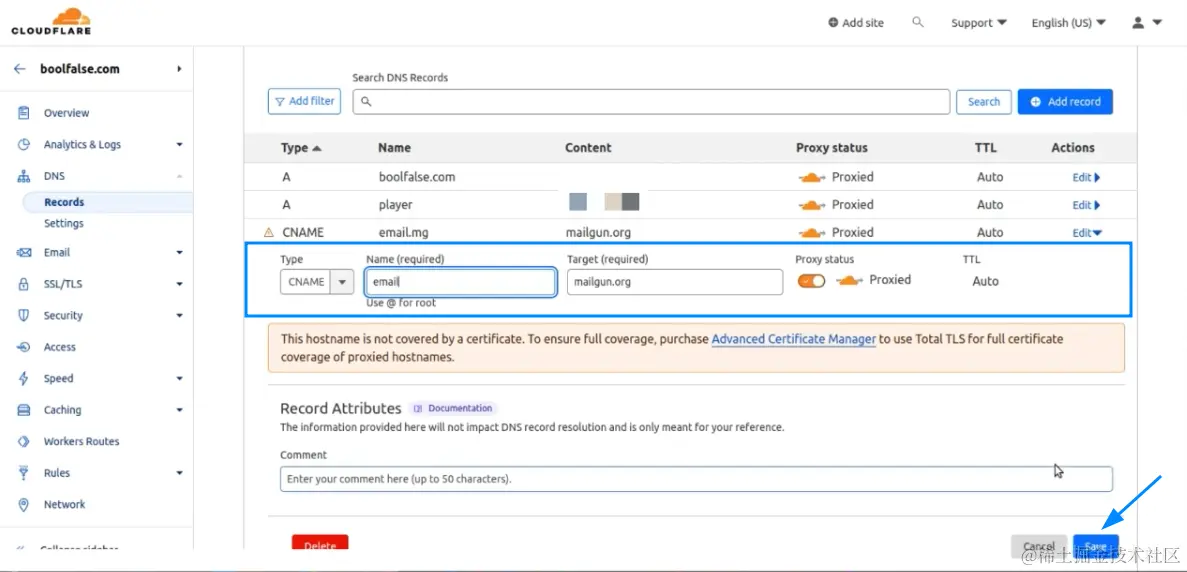Click the Target (required) input field
1187x572 pixels.
click(675, 282)
